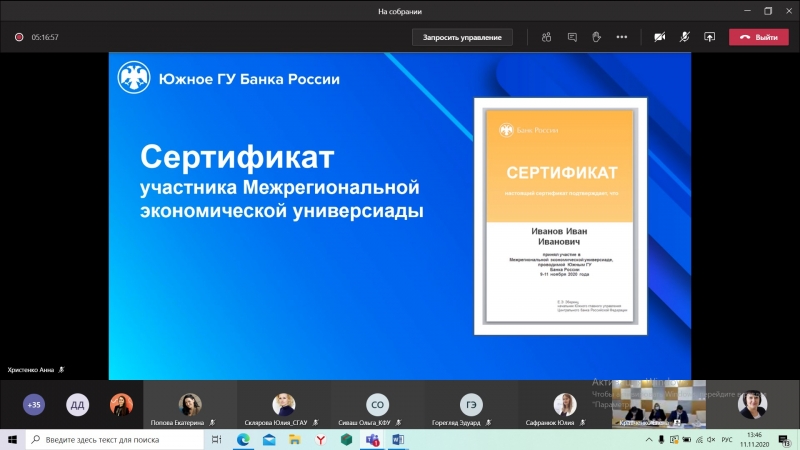
Task: Show hidden system tray icons
Action: click(648, 439)
